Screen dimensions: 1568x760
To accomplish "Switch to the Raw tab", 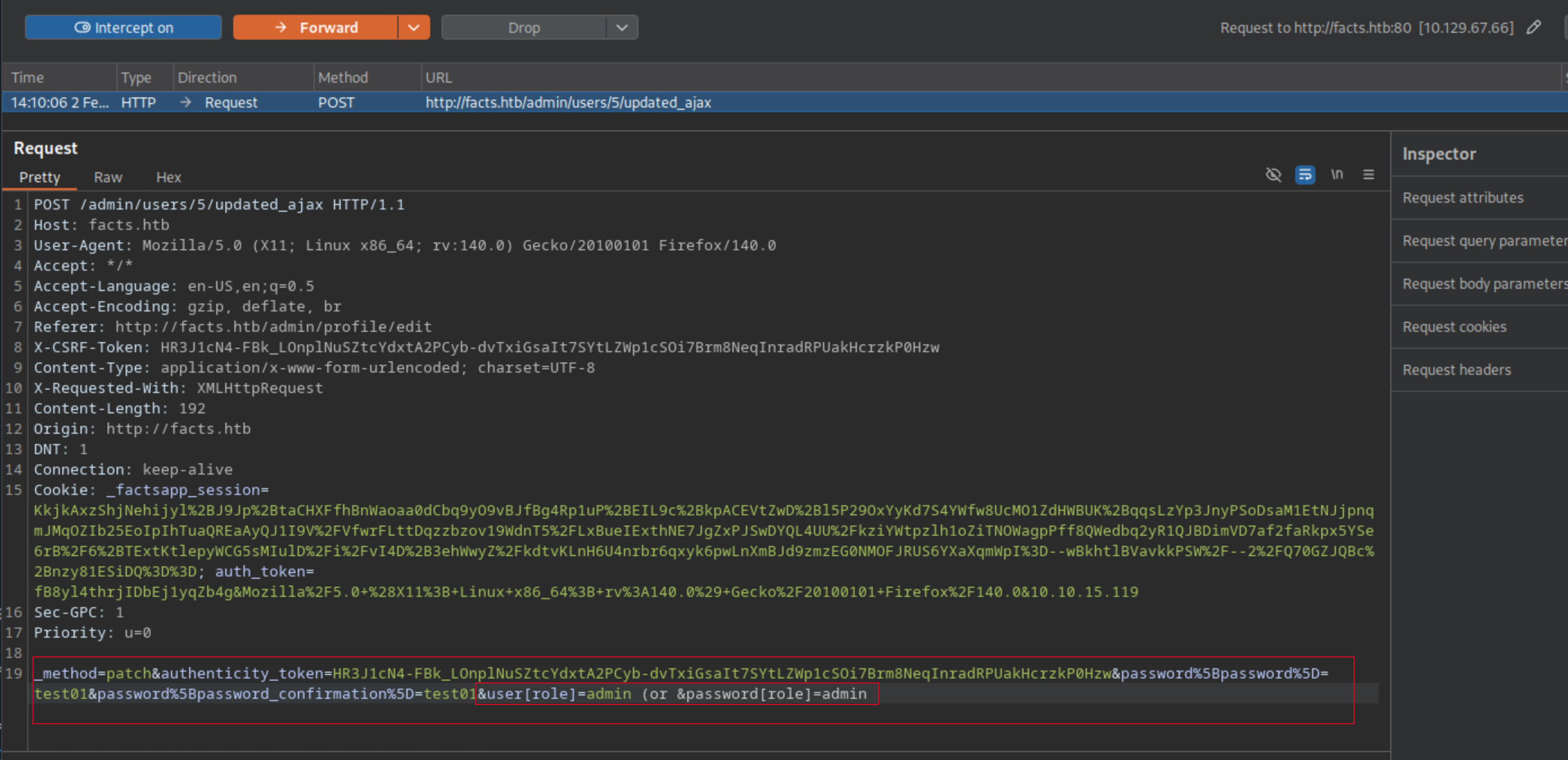I will (108, 177).
